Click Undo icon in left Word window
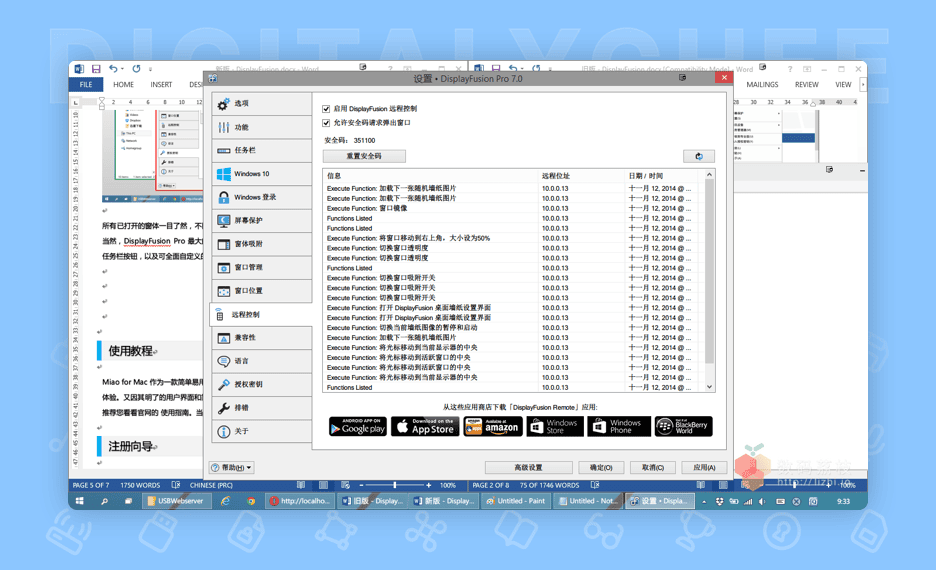936x570 pixels. 113,69
